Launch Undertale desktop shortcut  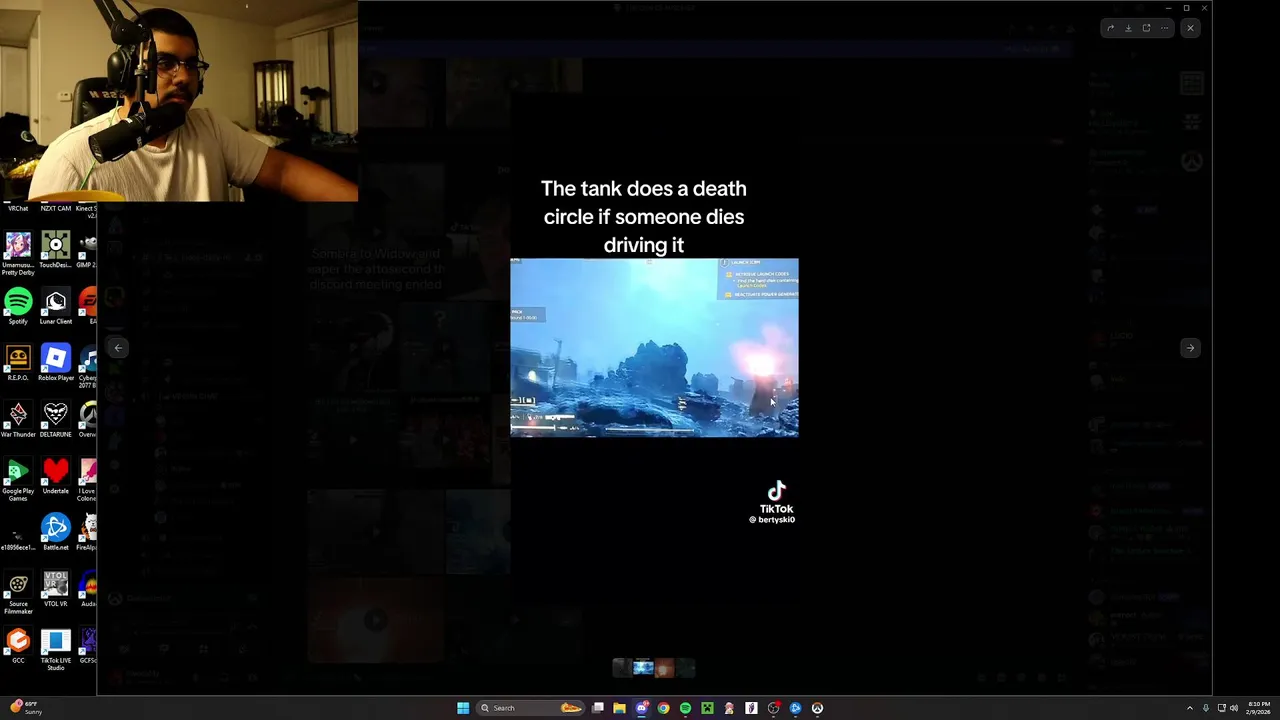pyautogui.click(x=56, y=477)
